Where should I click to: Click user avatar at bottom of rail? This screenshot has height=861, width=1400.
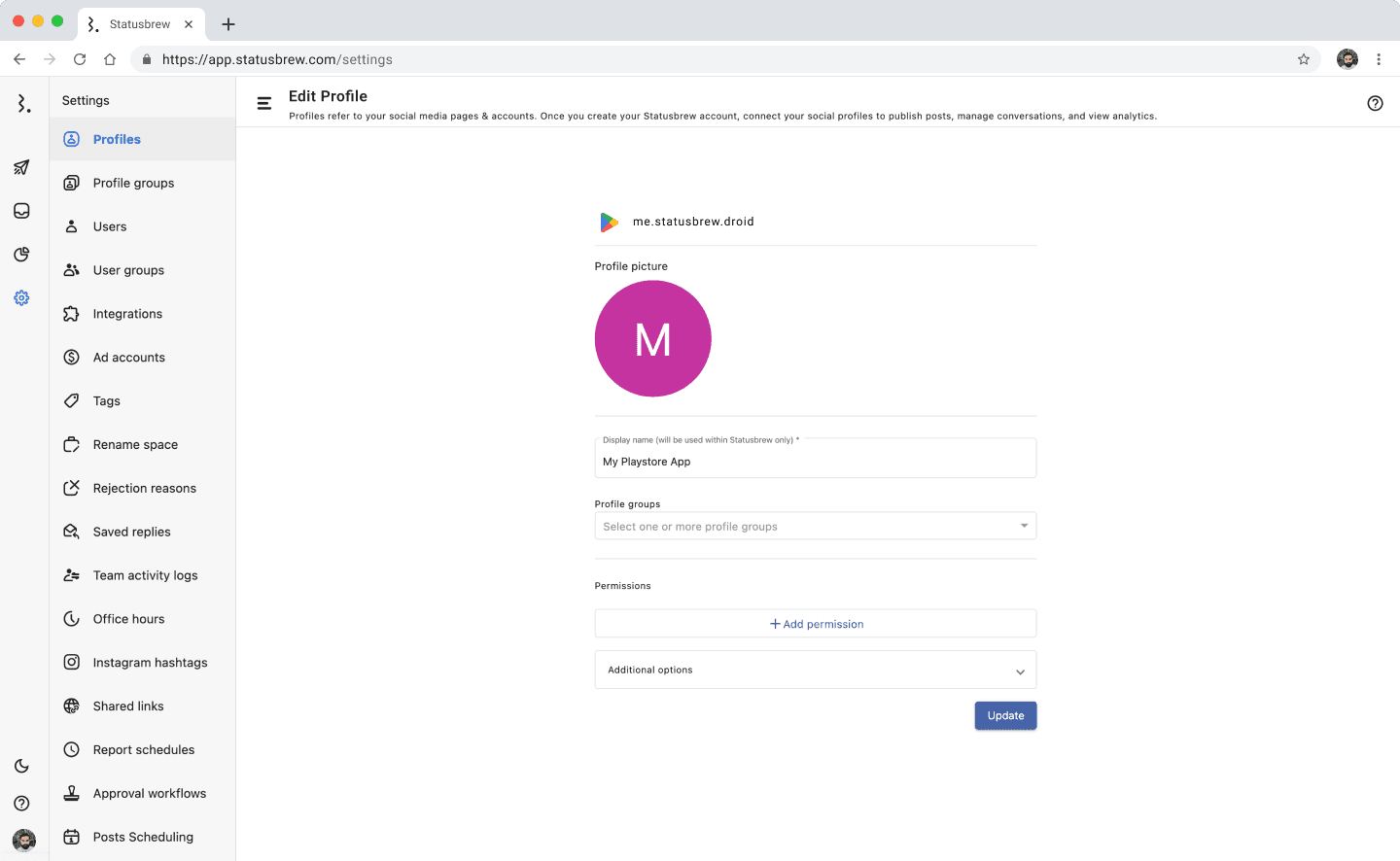(23, 841)
